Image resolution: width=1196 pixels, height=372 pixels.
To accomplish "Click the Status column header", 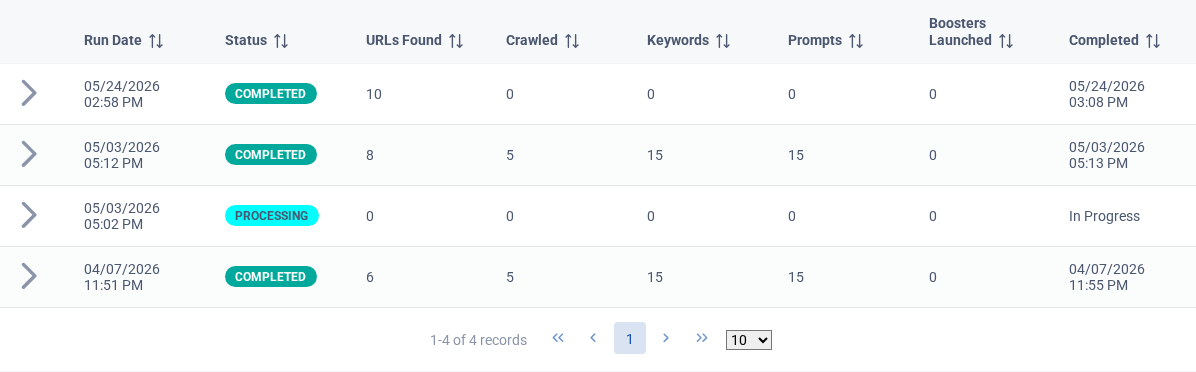I will [x=246, y=41].
